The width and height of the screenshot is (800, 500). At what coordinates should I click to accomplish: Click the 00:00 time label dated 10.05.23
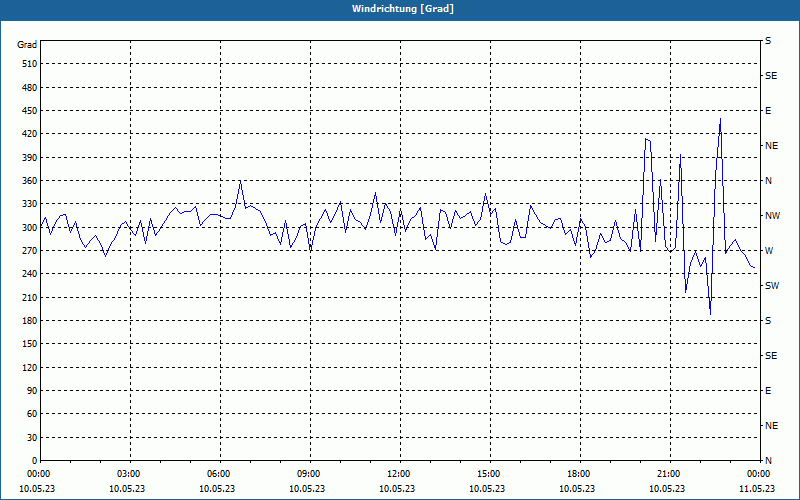click(37, 474)
